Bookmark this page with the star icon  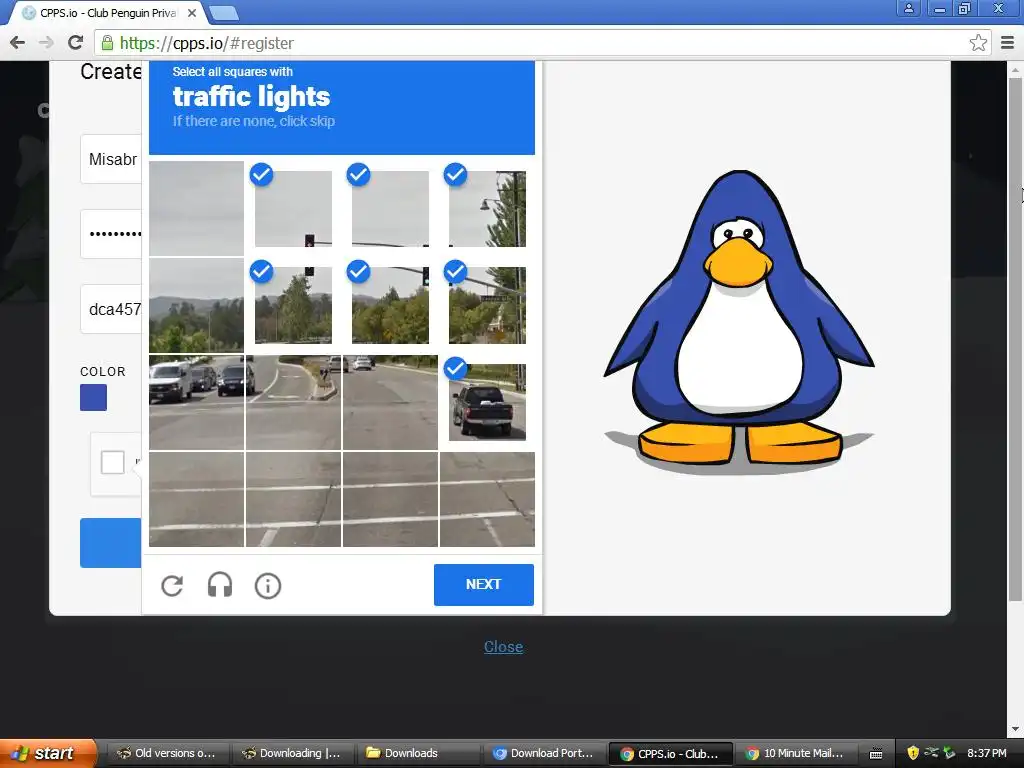tap(978, 43)
